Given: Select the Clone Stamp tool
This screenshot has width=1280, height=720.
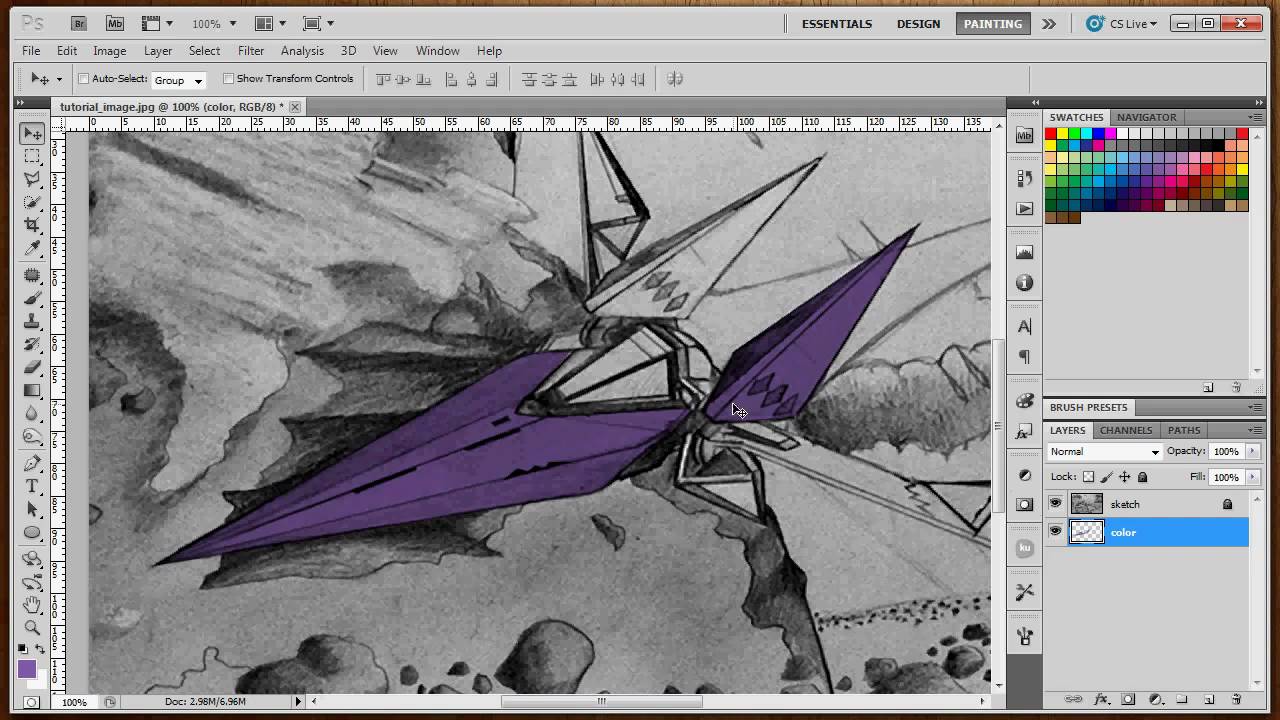Looking at the screenshot, I should tap(33, 321).
